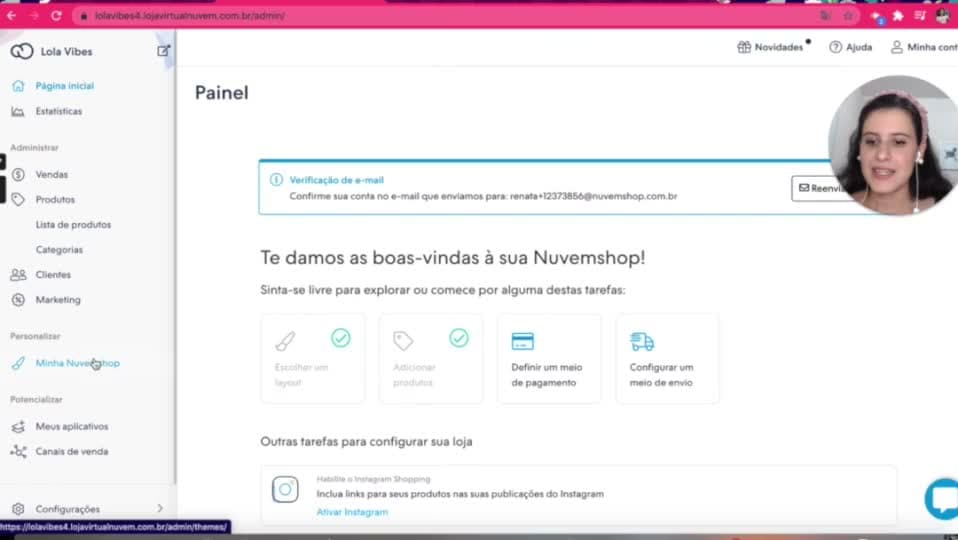Open the Minha conta menu

(924, 47)
